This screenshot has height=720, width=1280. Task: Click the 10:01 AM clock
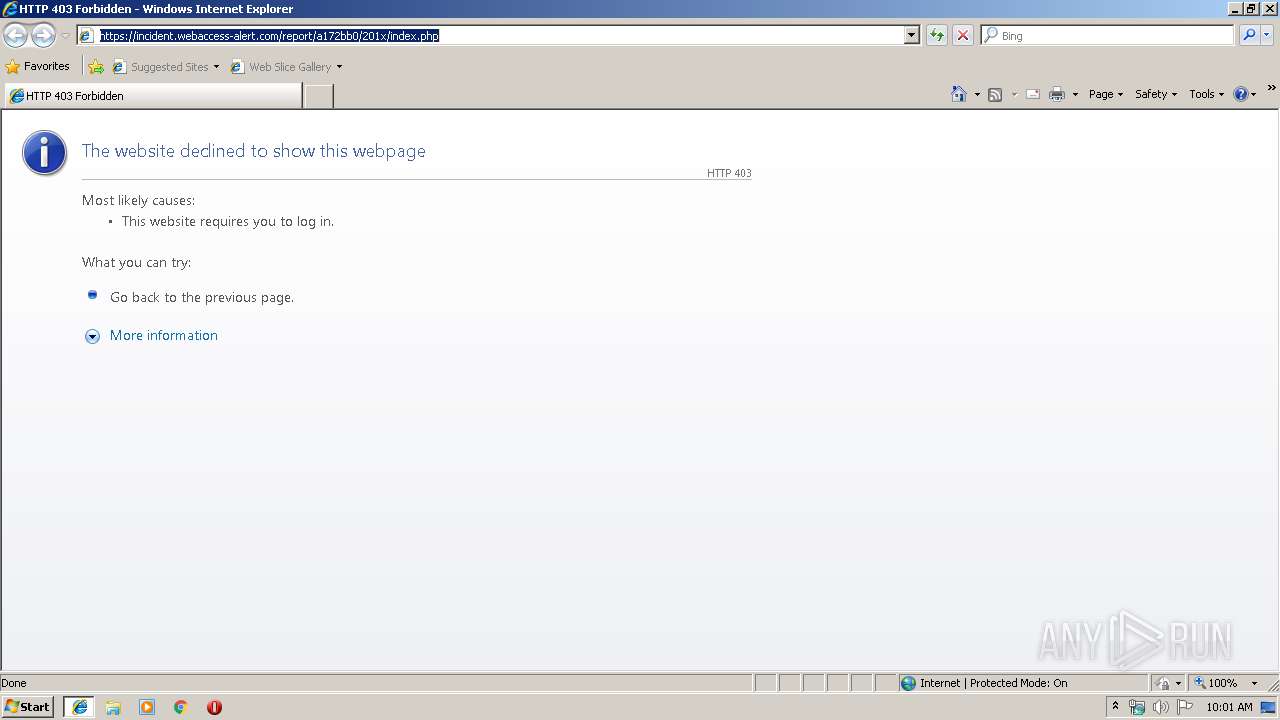coord(1229,707)
